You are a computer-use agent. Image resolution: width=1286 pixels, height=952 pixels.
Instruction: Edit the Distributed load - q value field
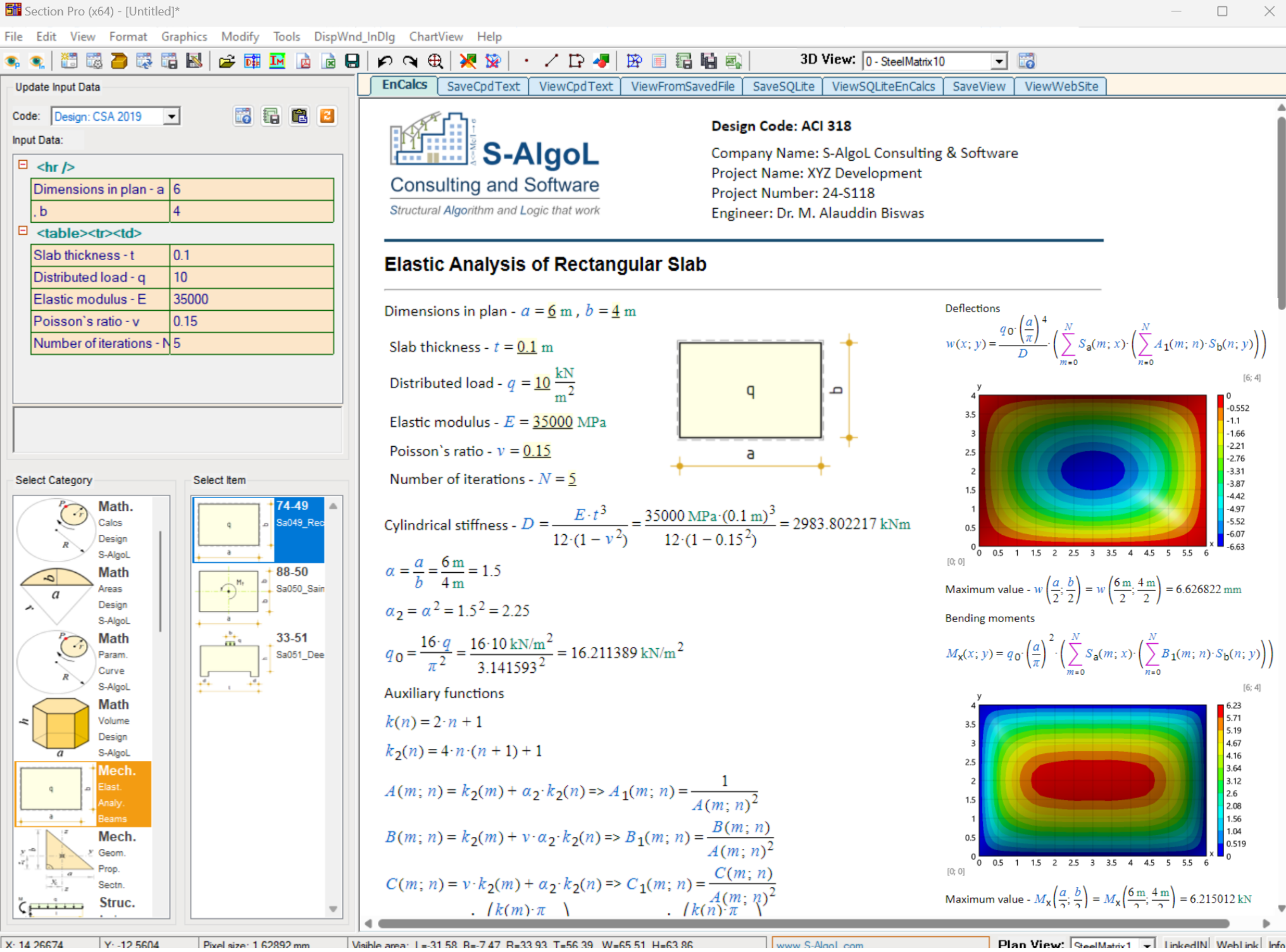(x=251, y=277)
